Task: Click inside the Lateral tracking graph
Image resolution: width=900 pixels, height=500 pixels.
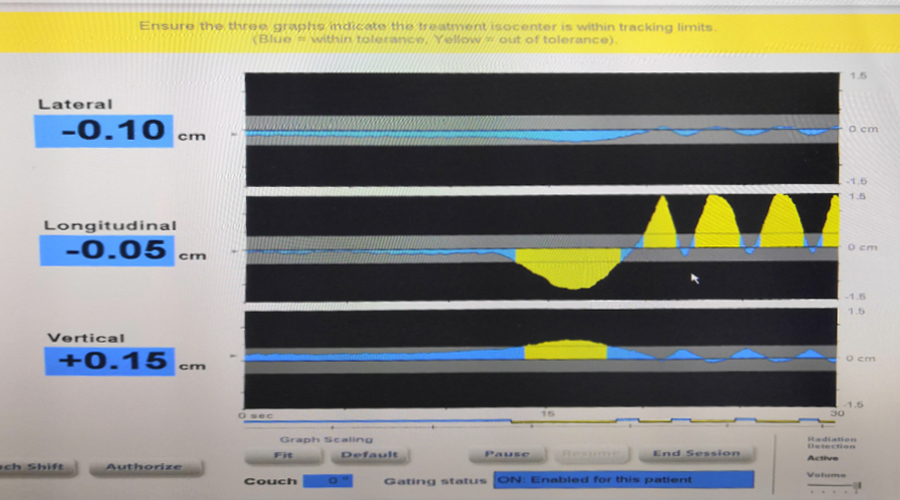Action: coord(540,130)
